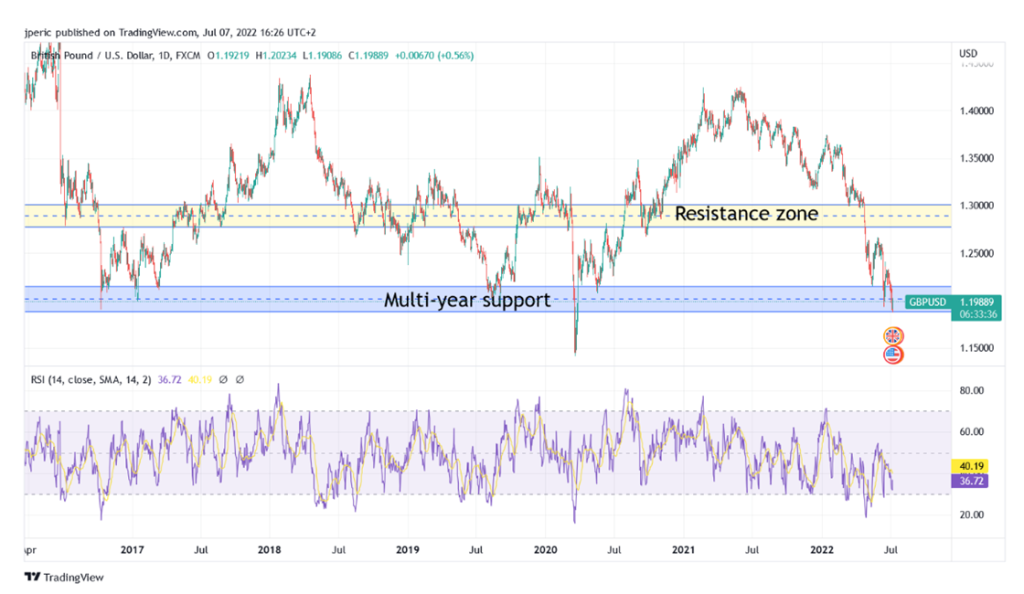Viewport: 1024px width, 594px height.
Task: Click the second circle icon after RSI values
Action: [x=241, y=379]
